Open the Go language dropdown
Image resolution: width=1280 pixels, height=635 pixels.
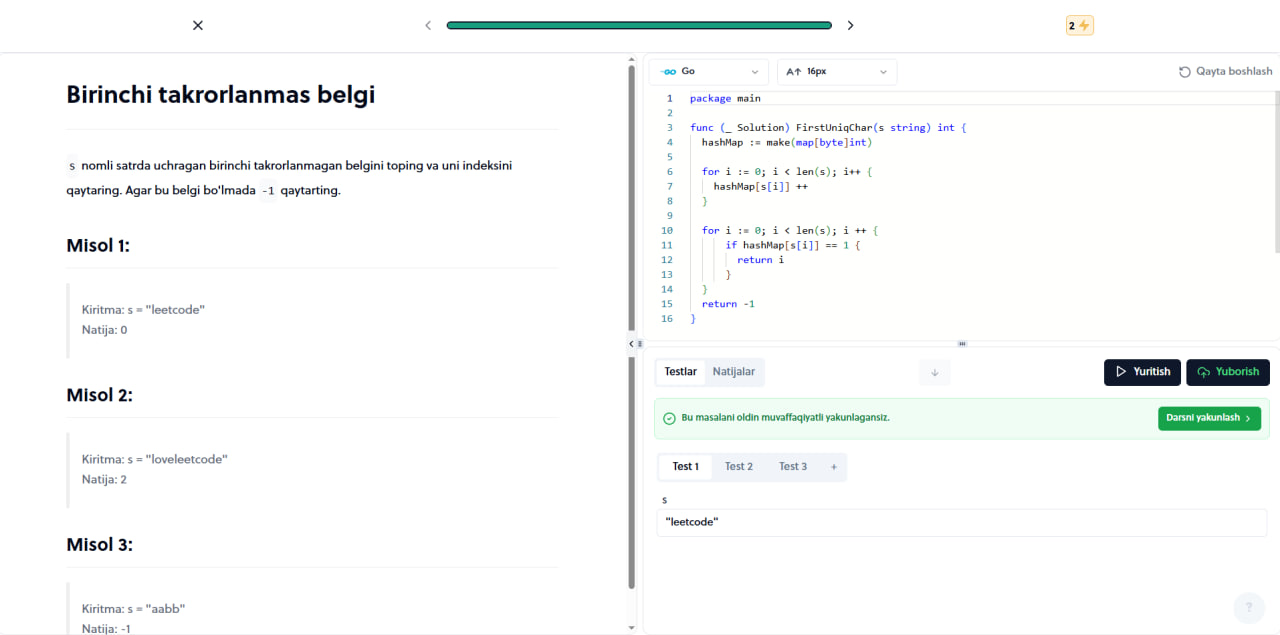pos(709,72)
